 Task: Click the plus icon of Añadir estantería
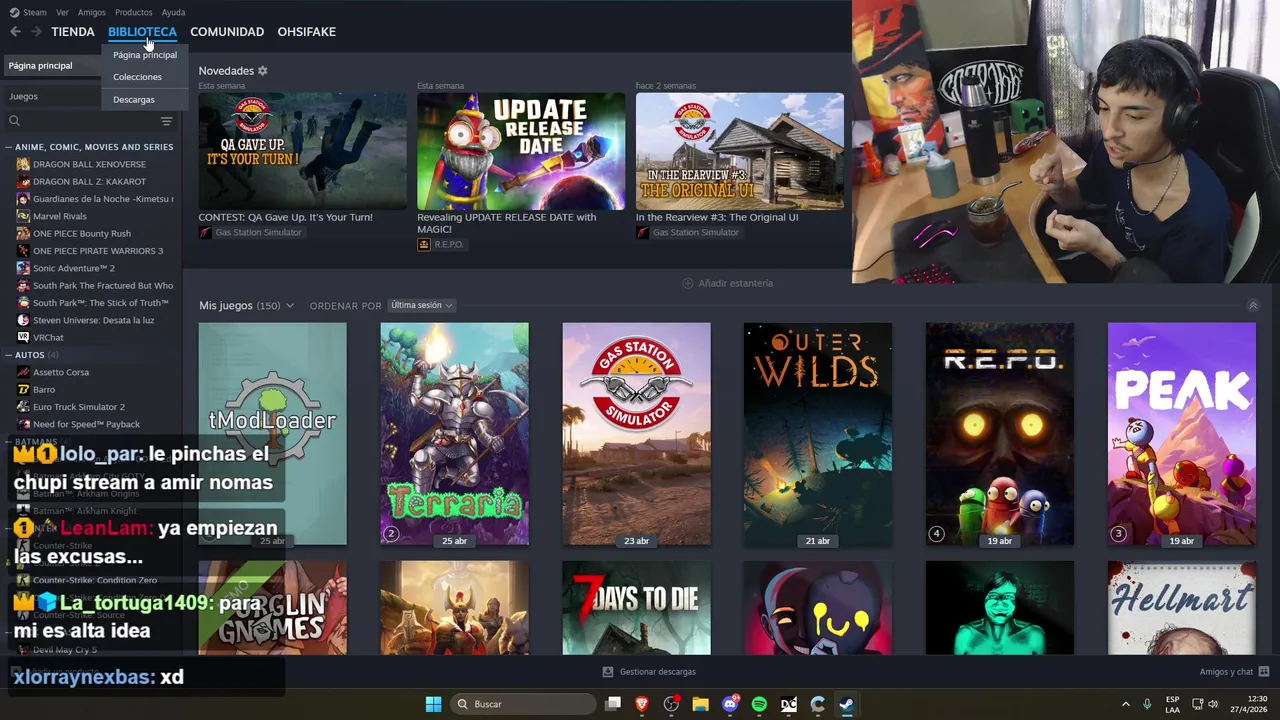(688, 283)
